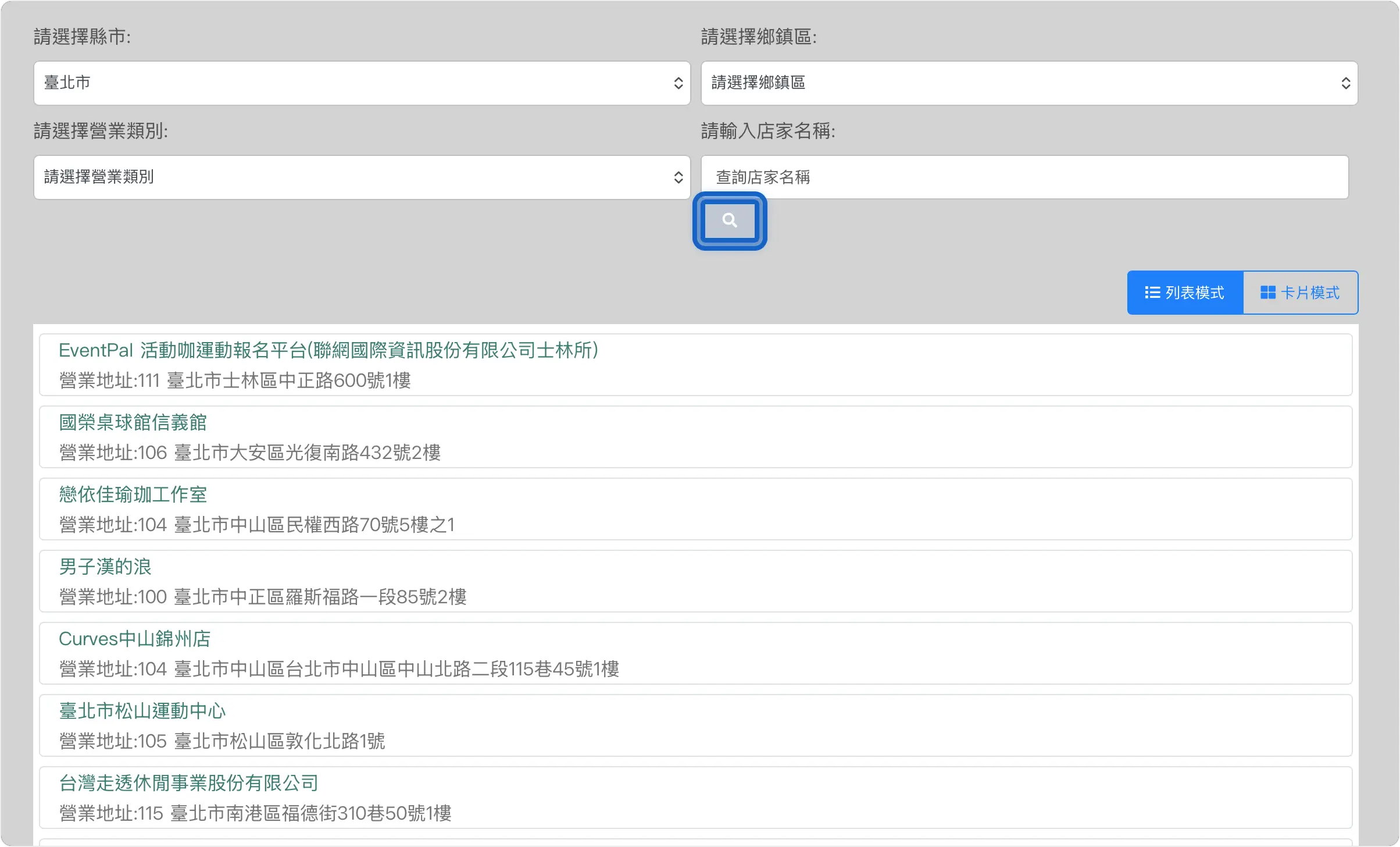Open the 台灣走透休閒事業股份有限公司 store link
1400x847 pixels.
tap(188, 783)
